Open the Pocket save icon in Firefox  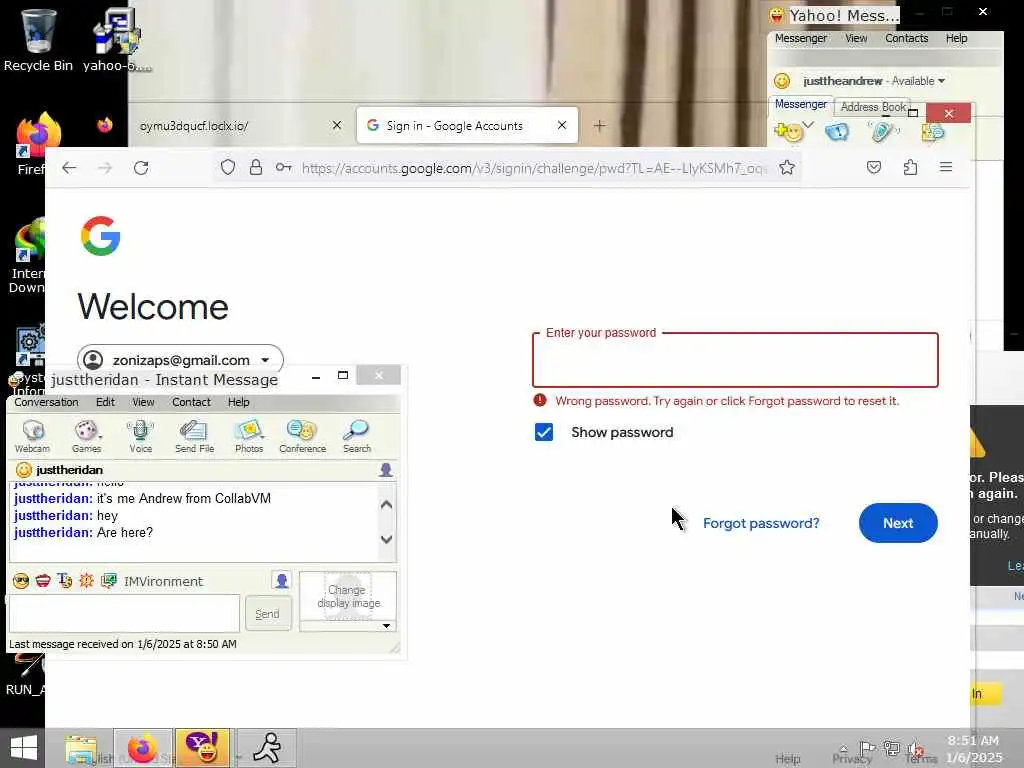coord(874,167)
